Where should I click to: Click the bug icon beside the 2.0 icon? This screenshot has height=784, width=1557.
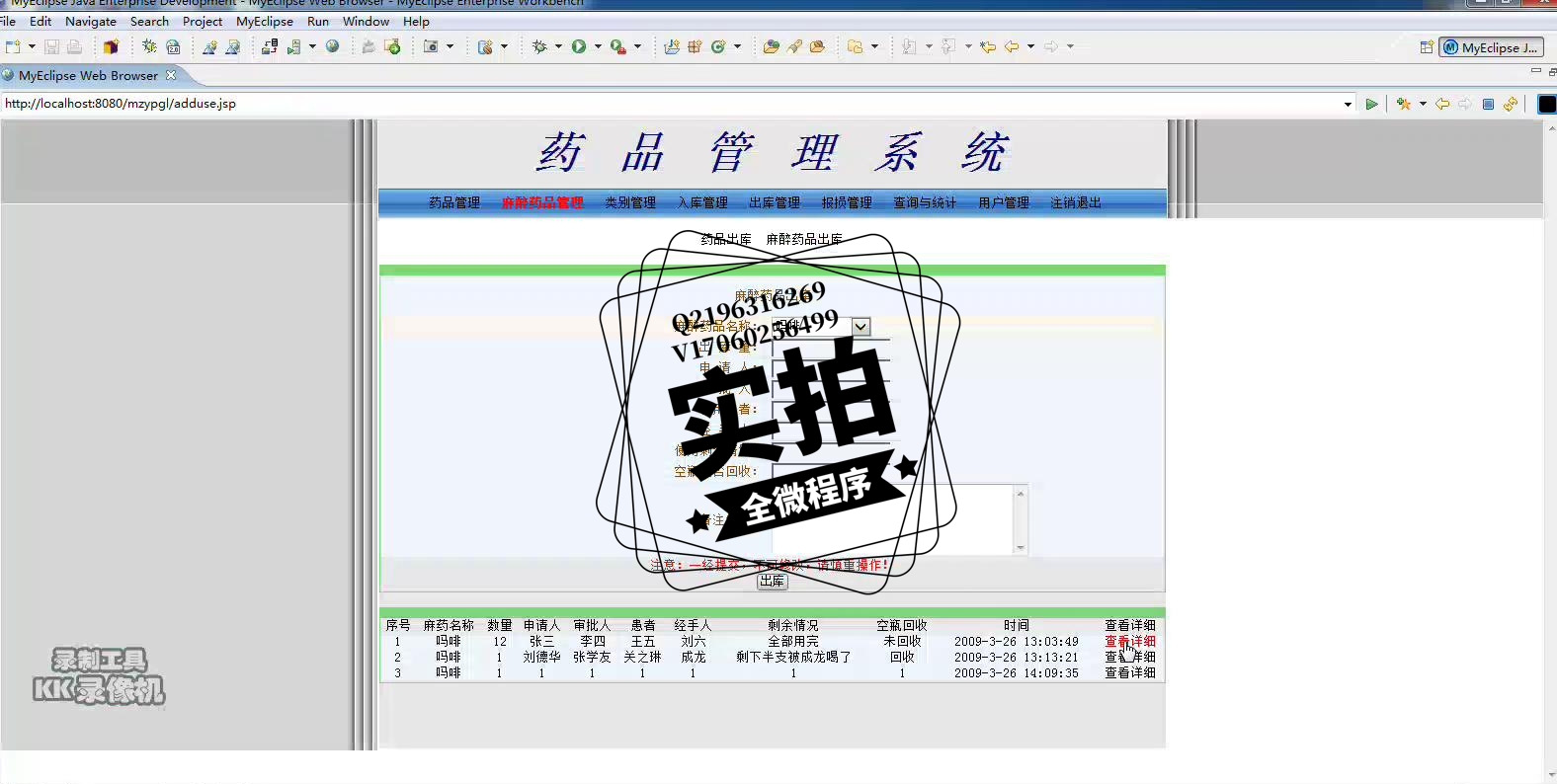(x=149, y=46)
